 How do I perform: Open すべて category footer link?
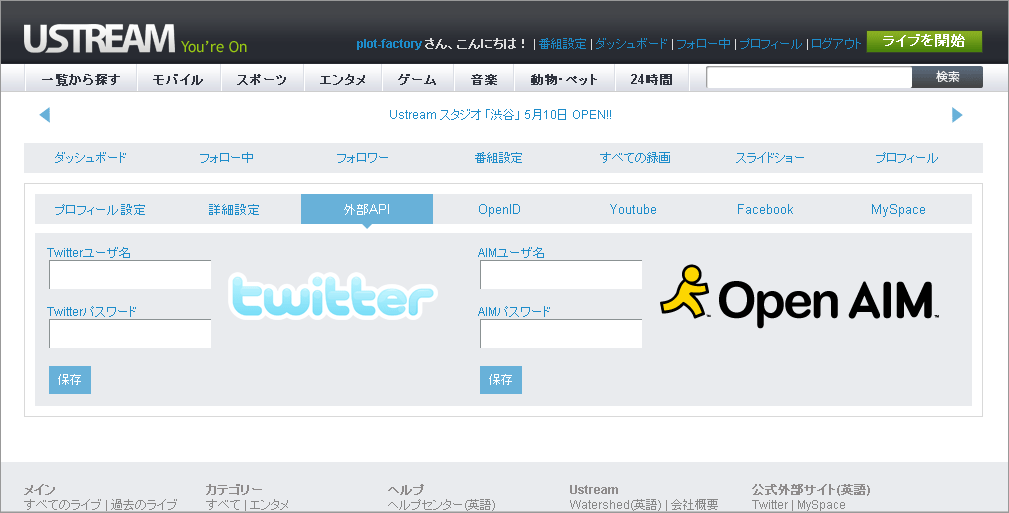(x=223, y=505)
